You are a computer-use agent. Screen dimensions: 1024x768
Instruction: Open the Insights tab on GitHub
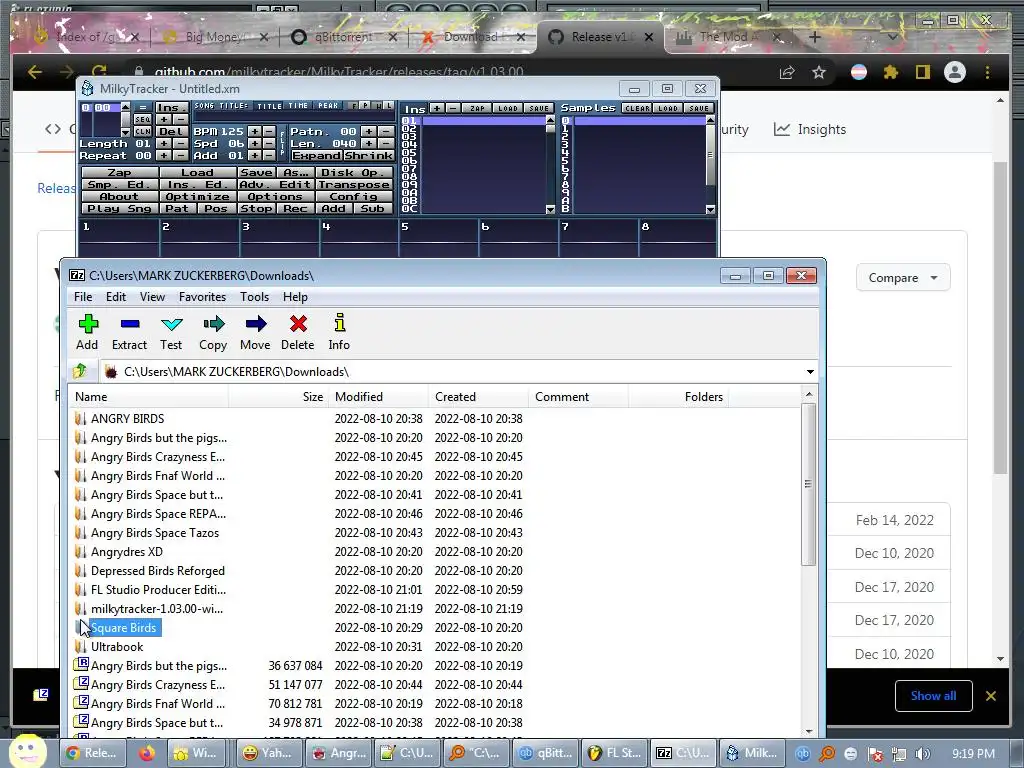pos(810,129)
